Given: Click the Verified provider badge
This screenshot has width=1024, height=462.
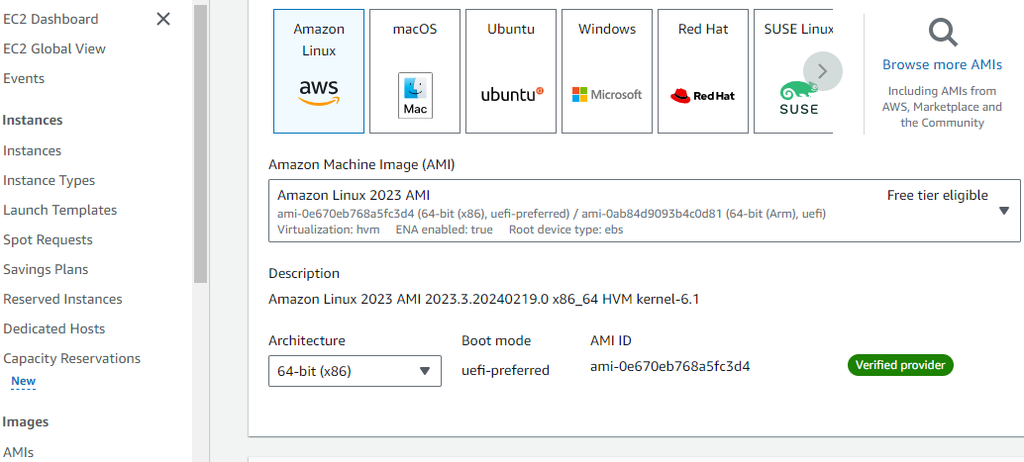Looking at the screenshot, I should click(900, 365).
